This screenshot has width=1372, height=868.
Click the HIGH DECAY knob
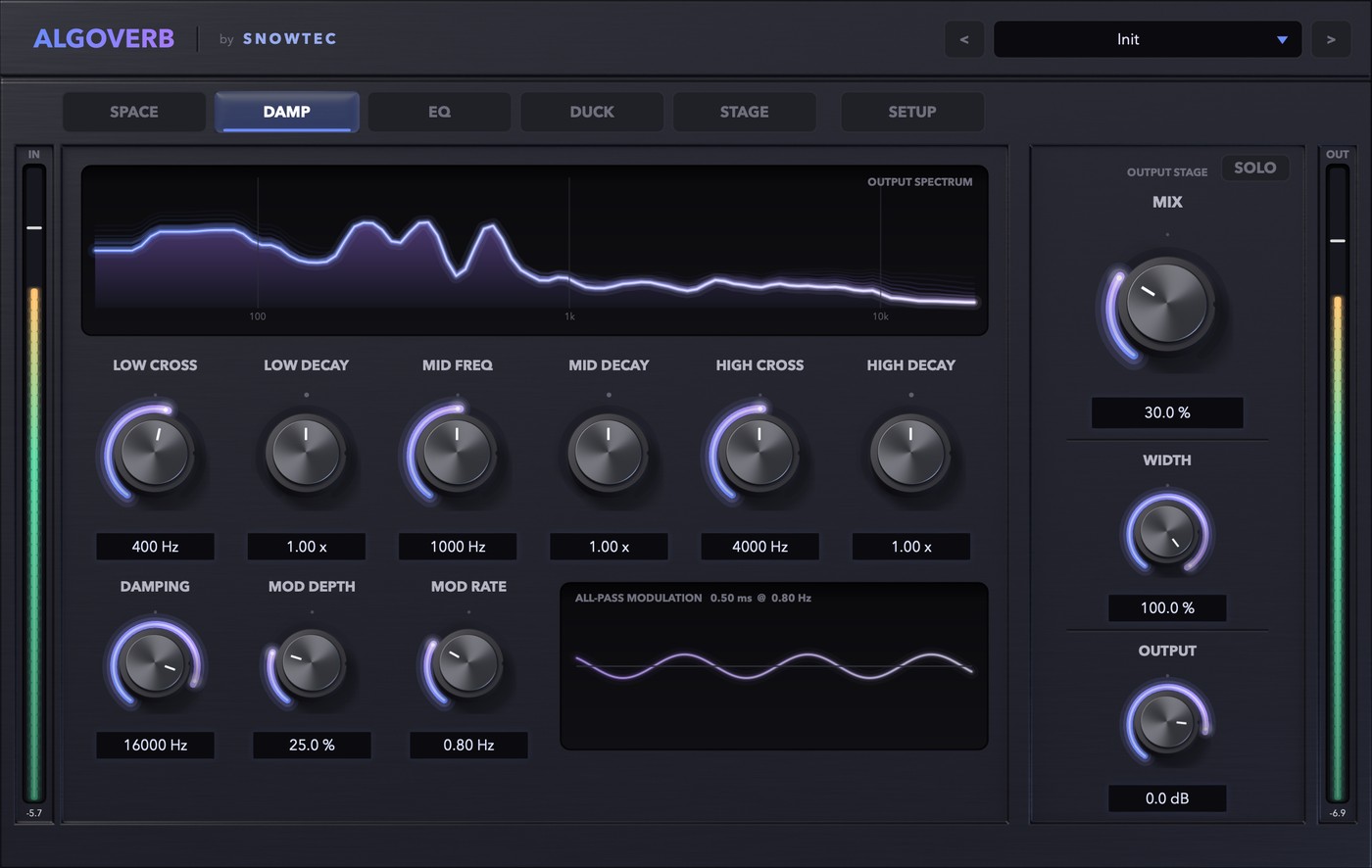(x=910, y=453)
